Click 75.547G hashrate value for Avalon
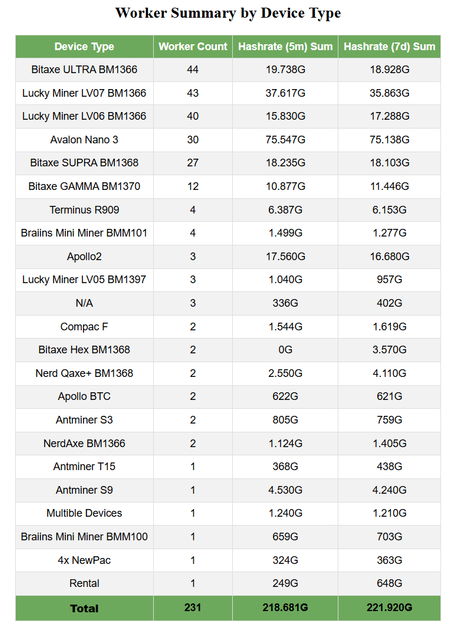Viewport: 455px width, 640px height. click(x=285, y=140)
